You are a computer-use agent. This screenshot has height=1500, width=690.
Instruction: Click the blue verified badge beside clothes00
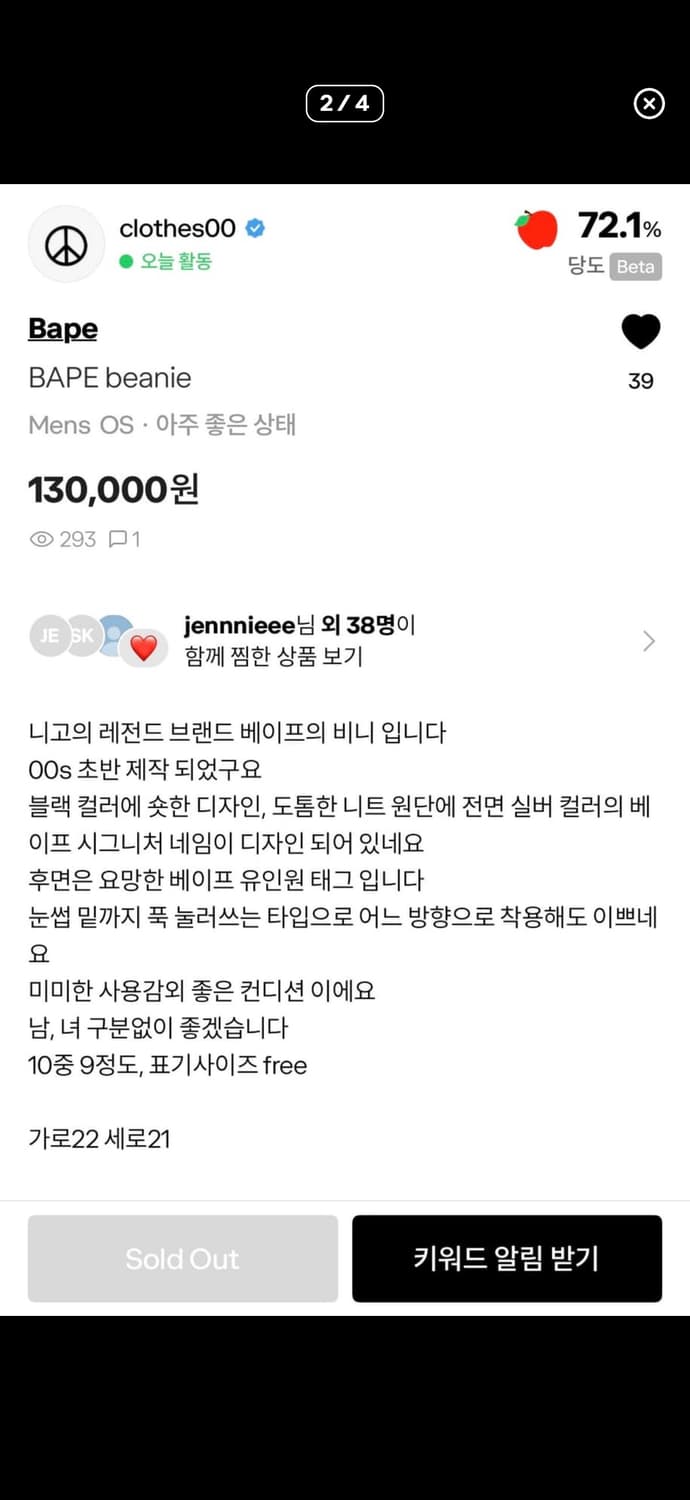point(253,228)
